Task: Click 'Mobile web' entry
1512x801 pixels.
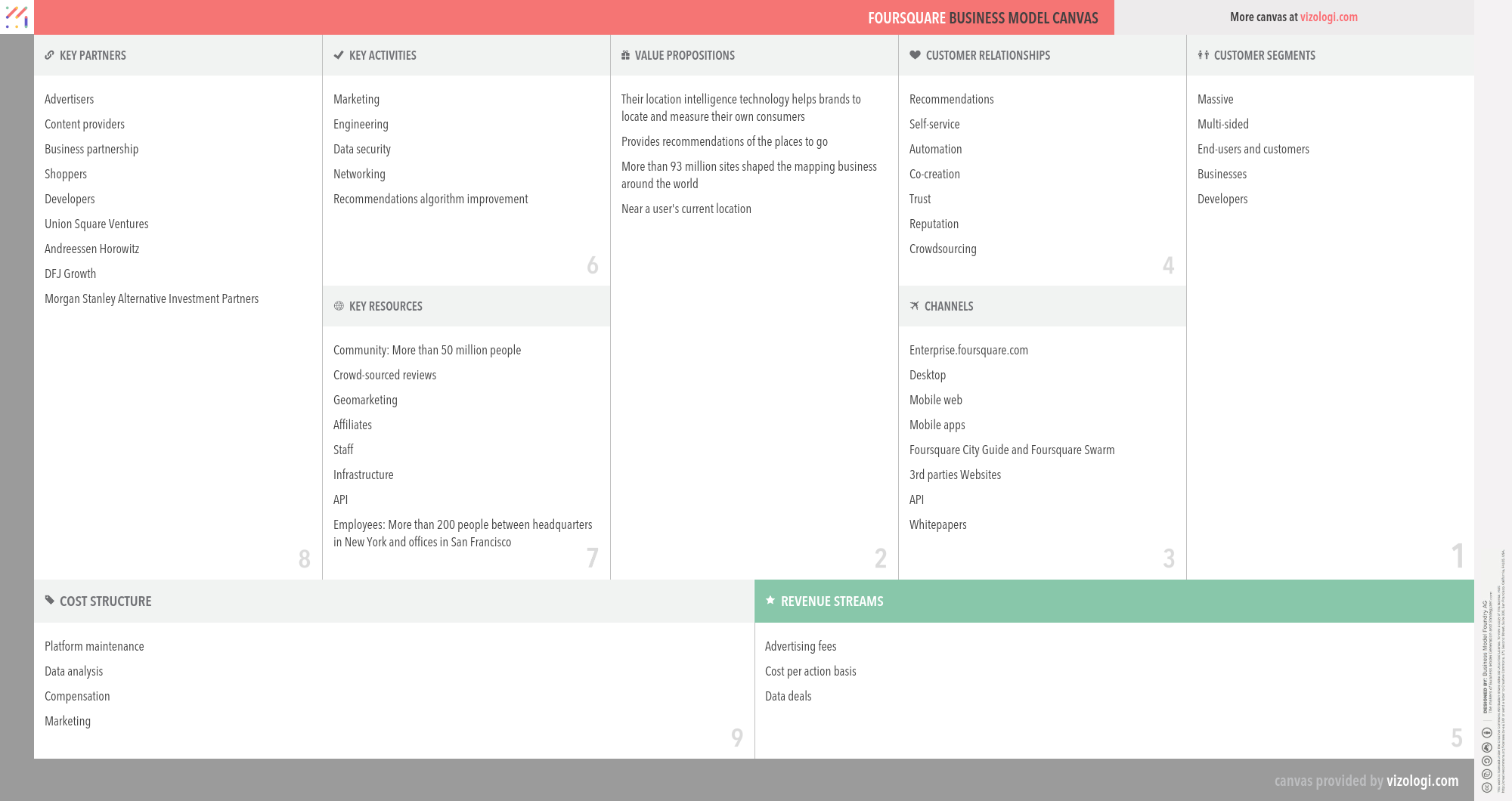Action: point(936,400)
